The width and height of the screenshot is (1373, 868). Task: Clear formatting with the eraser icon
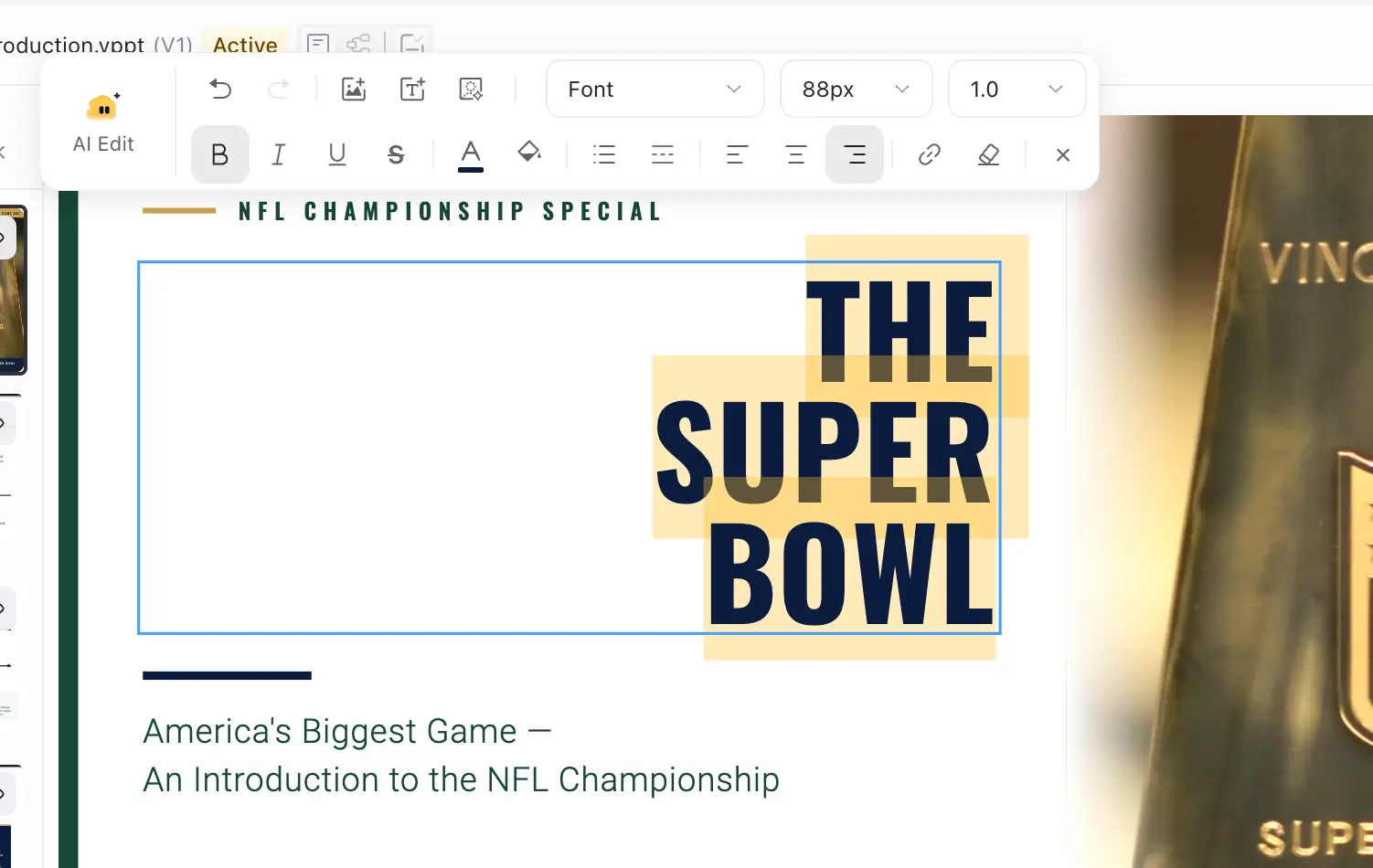988,154
